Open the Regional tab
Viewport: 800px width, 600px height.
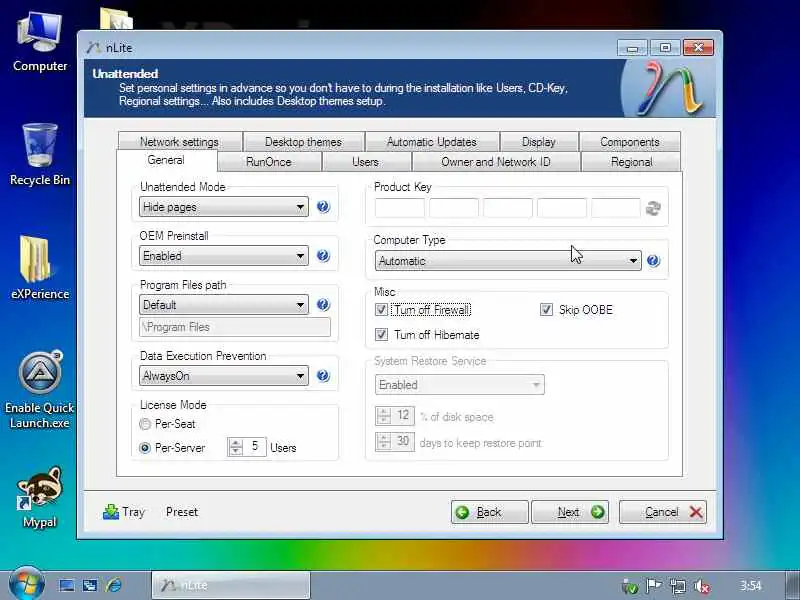click(631, 162)
